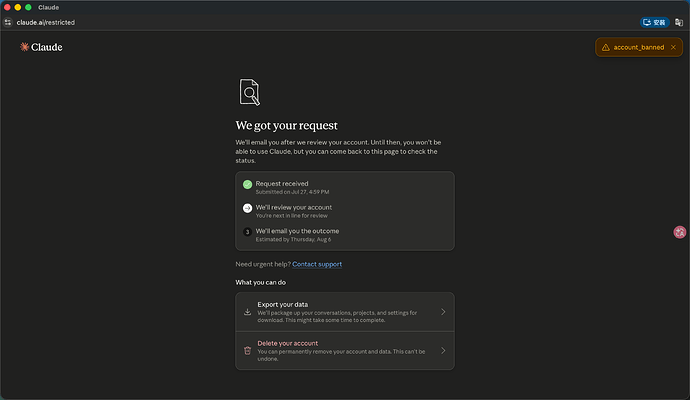The width and height of the screenshot is (690, 400).
Task: Open the translate page icon in the address bar
Action: coord(679,22)
